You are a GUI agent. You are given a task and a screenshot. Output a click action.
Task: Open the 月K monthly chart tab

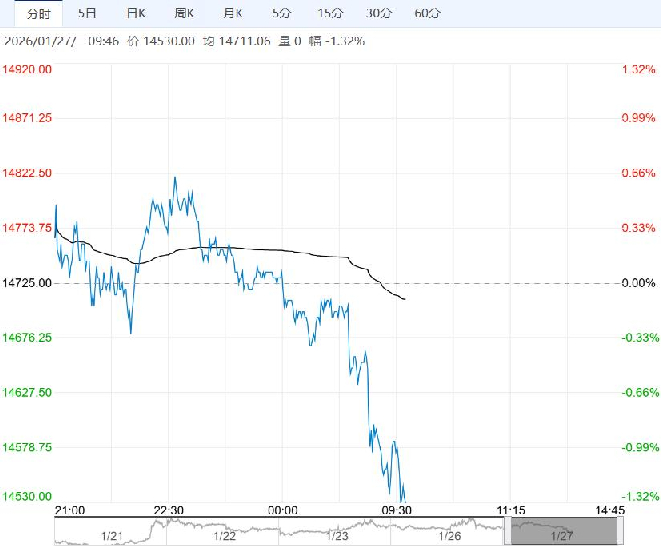coord(232,14)
